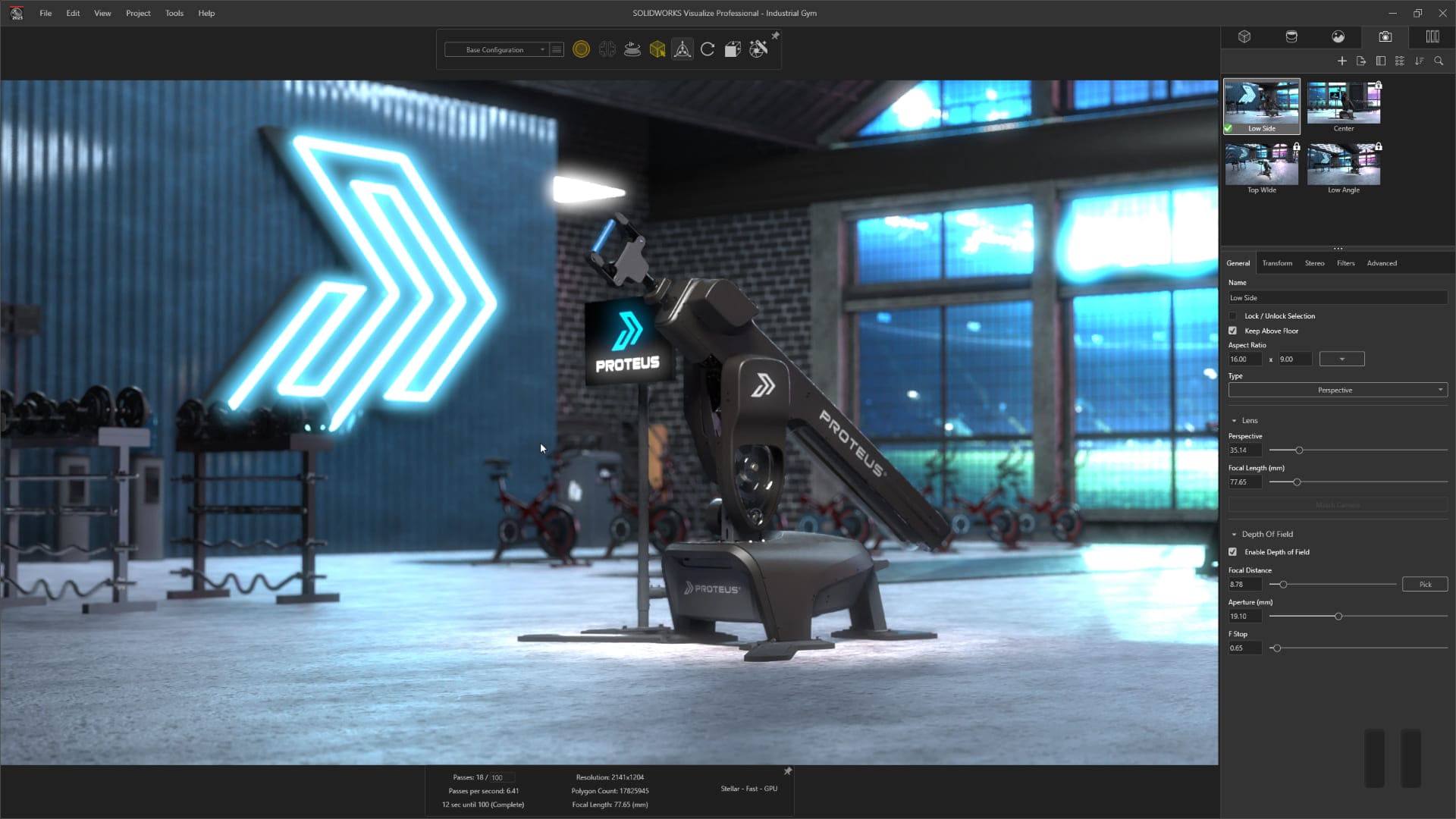The height and width of the screenshot is (819, 1456).
Task: Click the lock icon on Center camera thumbnail
Action: coord(1379,85)
